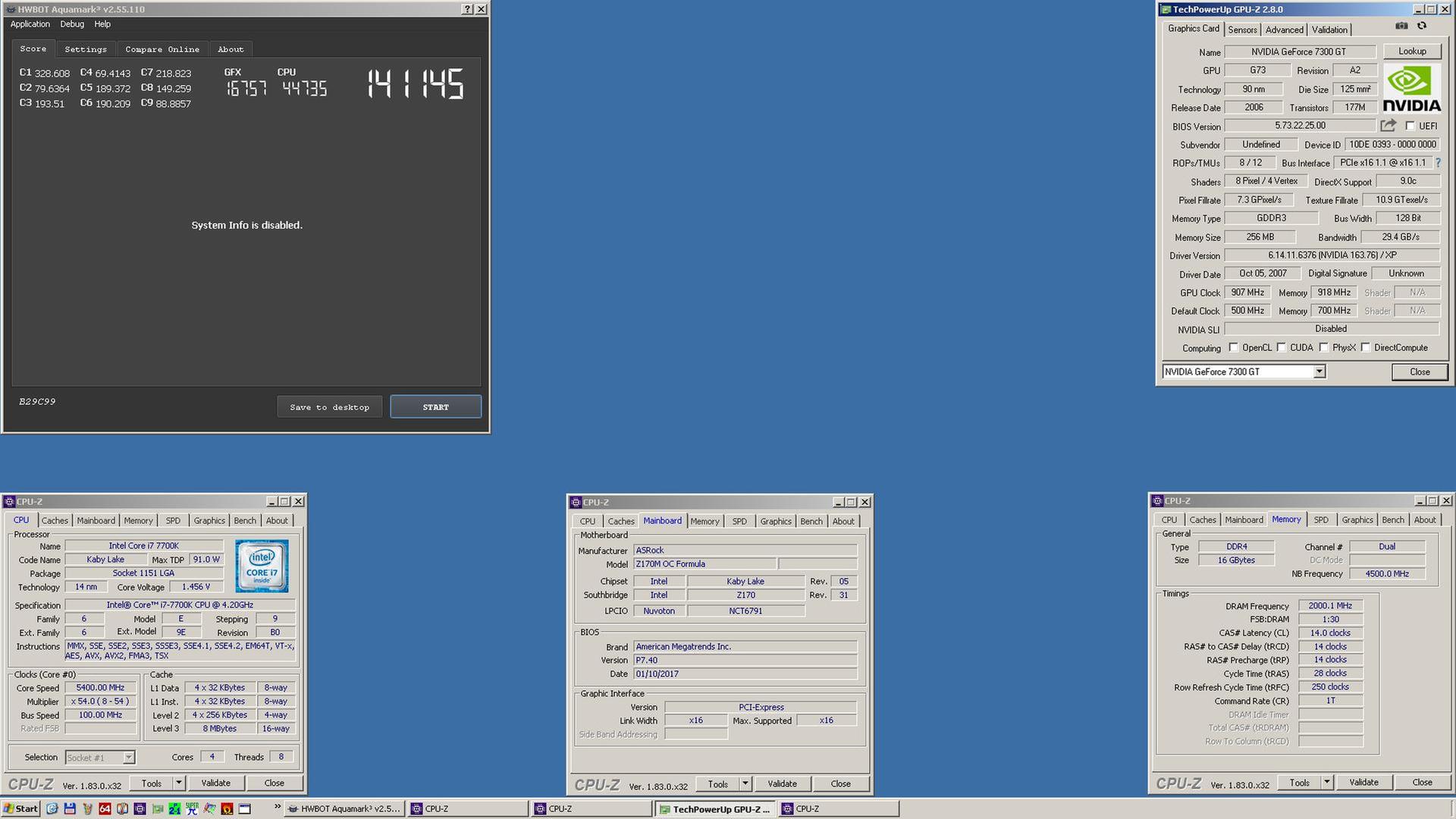Open the Aquamark Help menu
The width and height of the screenshot is (1456, 819).
point(102,24)
